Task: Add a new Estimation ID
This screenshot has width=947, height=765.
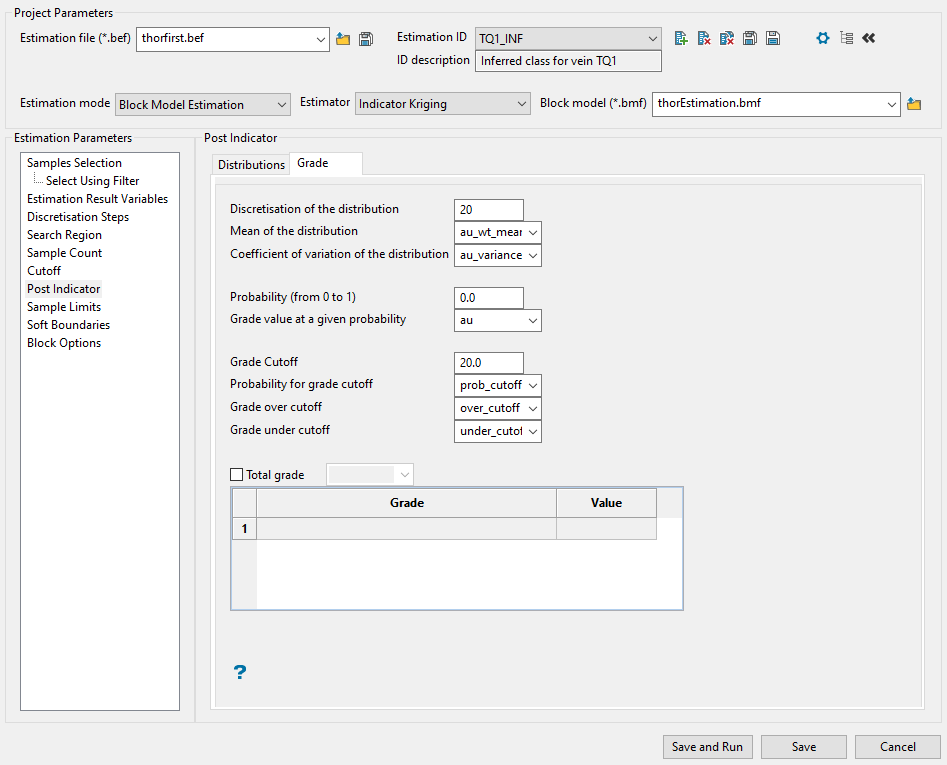Action: tap(681, 38)
